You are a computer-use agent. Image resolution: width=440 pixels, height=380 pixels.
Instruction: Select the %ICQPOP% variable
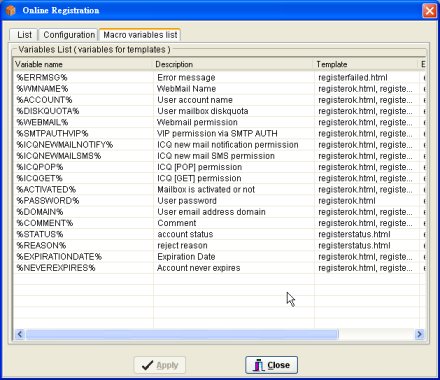(40, 167)
